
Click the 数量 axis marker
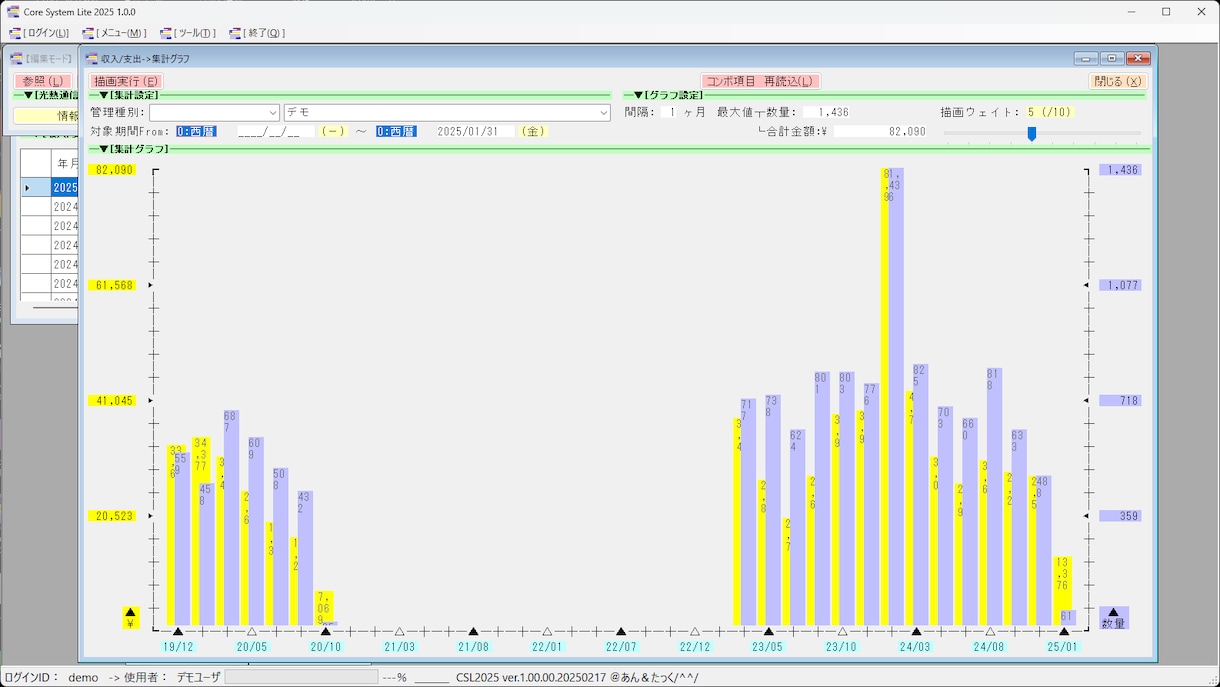point(1113,617)
